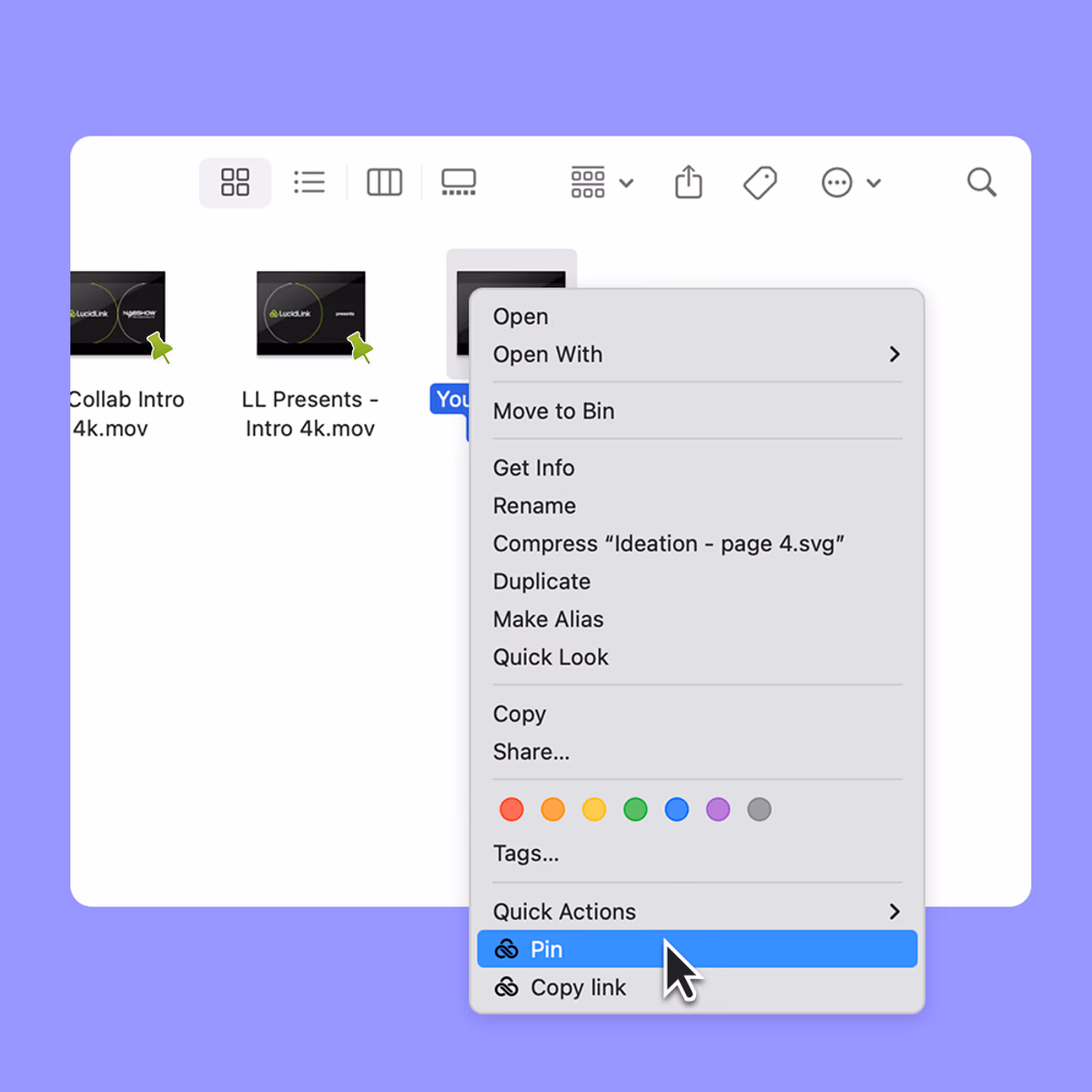Click Compress "Ideation - page 4.svg"
The image size is (1092, 1092).
tap(668, 543)
